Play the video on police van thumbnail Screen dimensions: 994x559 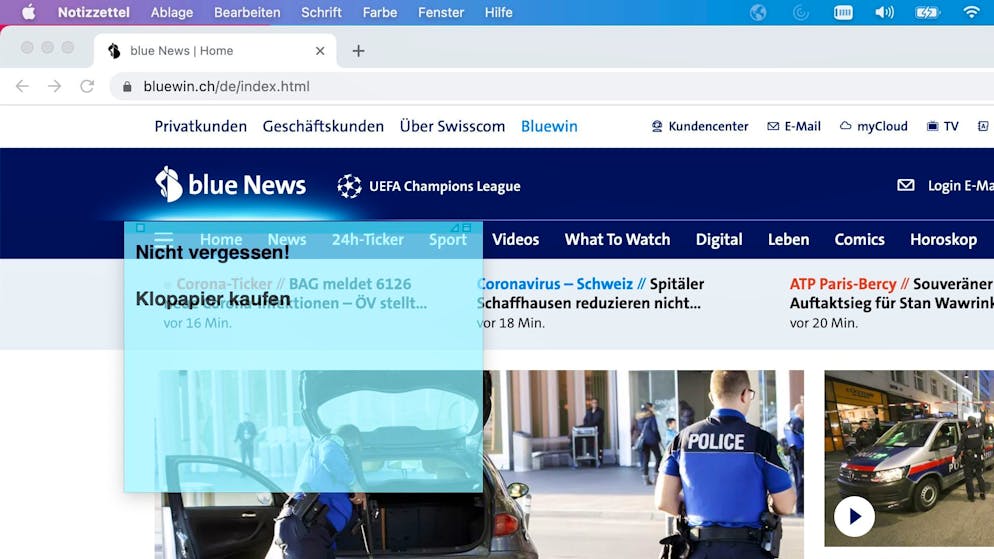[x=854, y=516]
